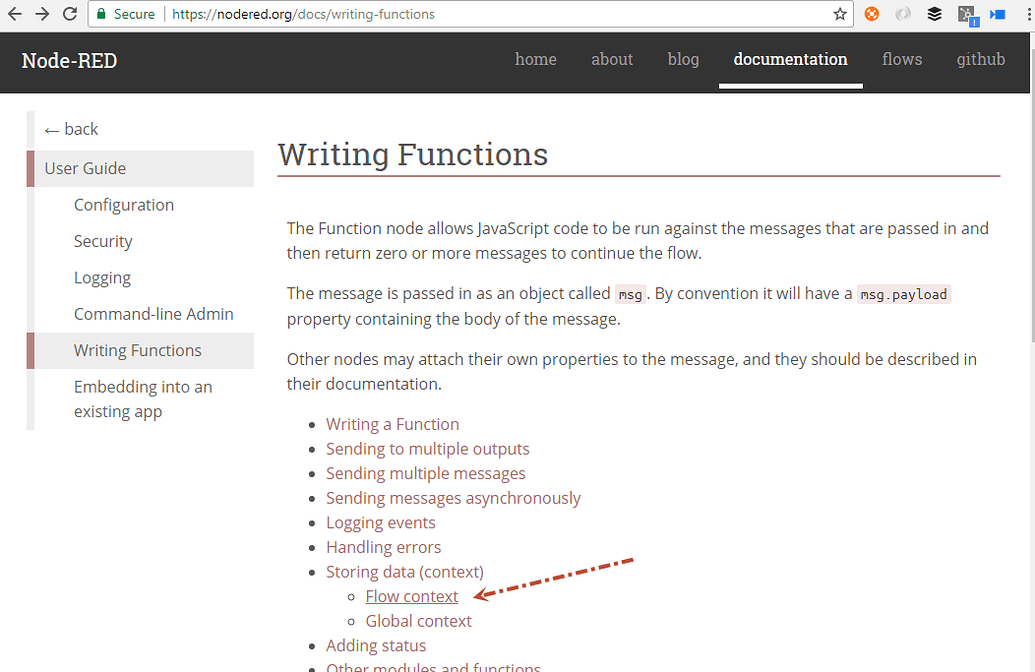The height and width of the screenshot is (672, 1035).
Task: Reload the current page
Action: click(x=69, y=14)
